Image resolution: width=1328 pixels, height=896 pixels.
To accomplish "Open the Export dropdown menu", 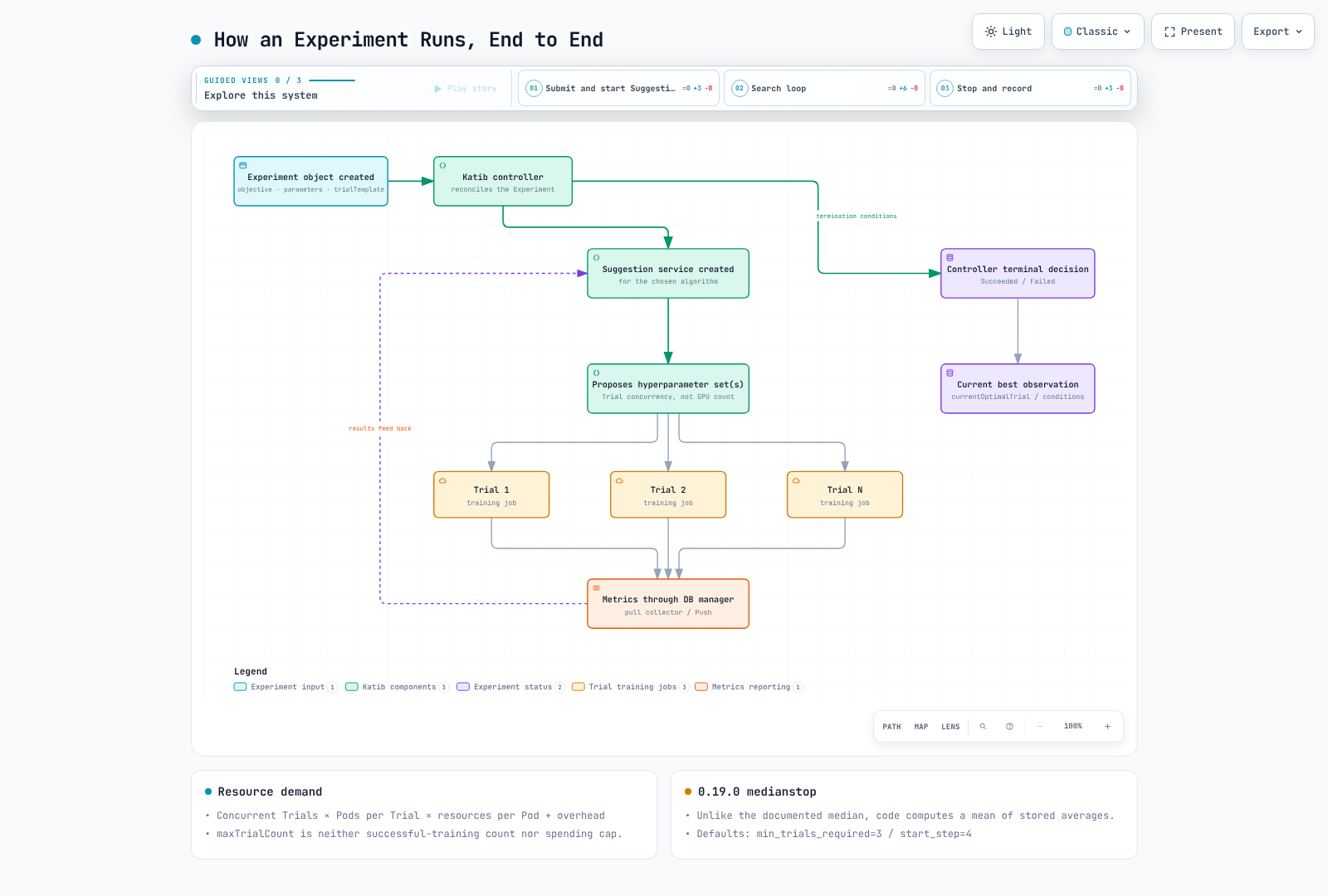I will tap(1277, 32).
